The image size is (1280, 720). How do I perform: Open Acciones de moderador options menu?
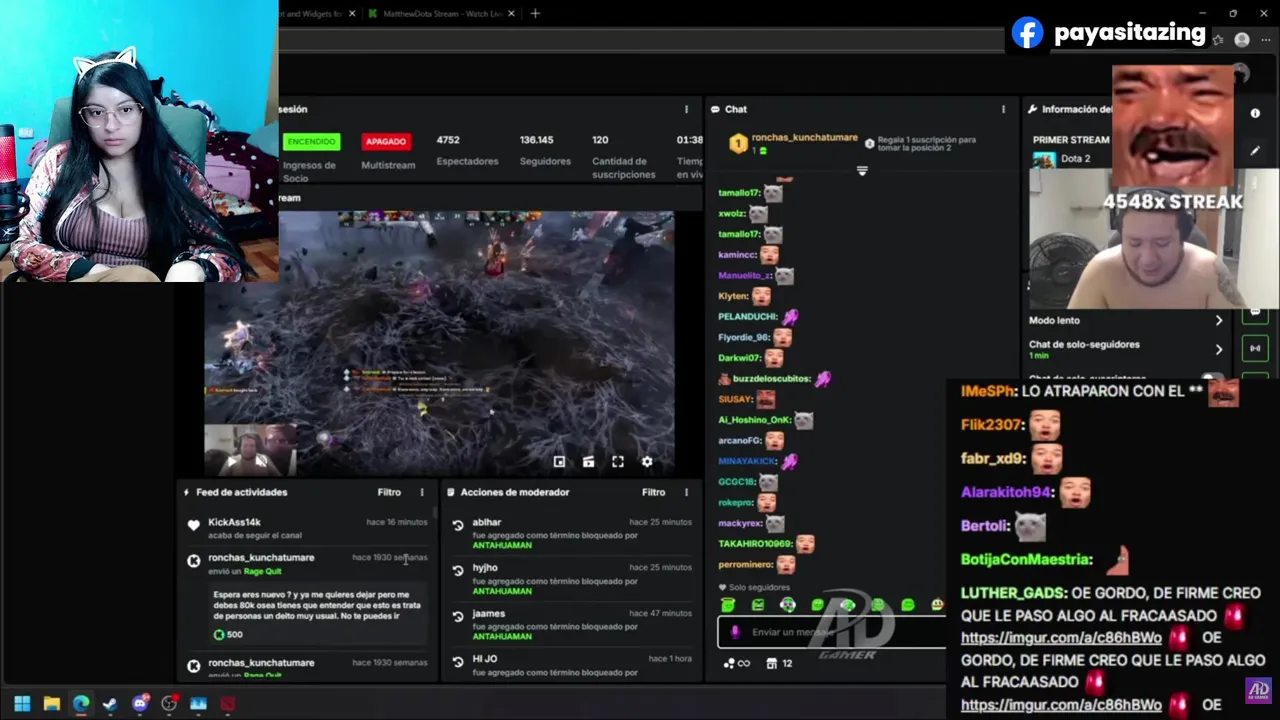click(x=686, y=492)
